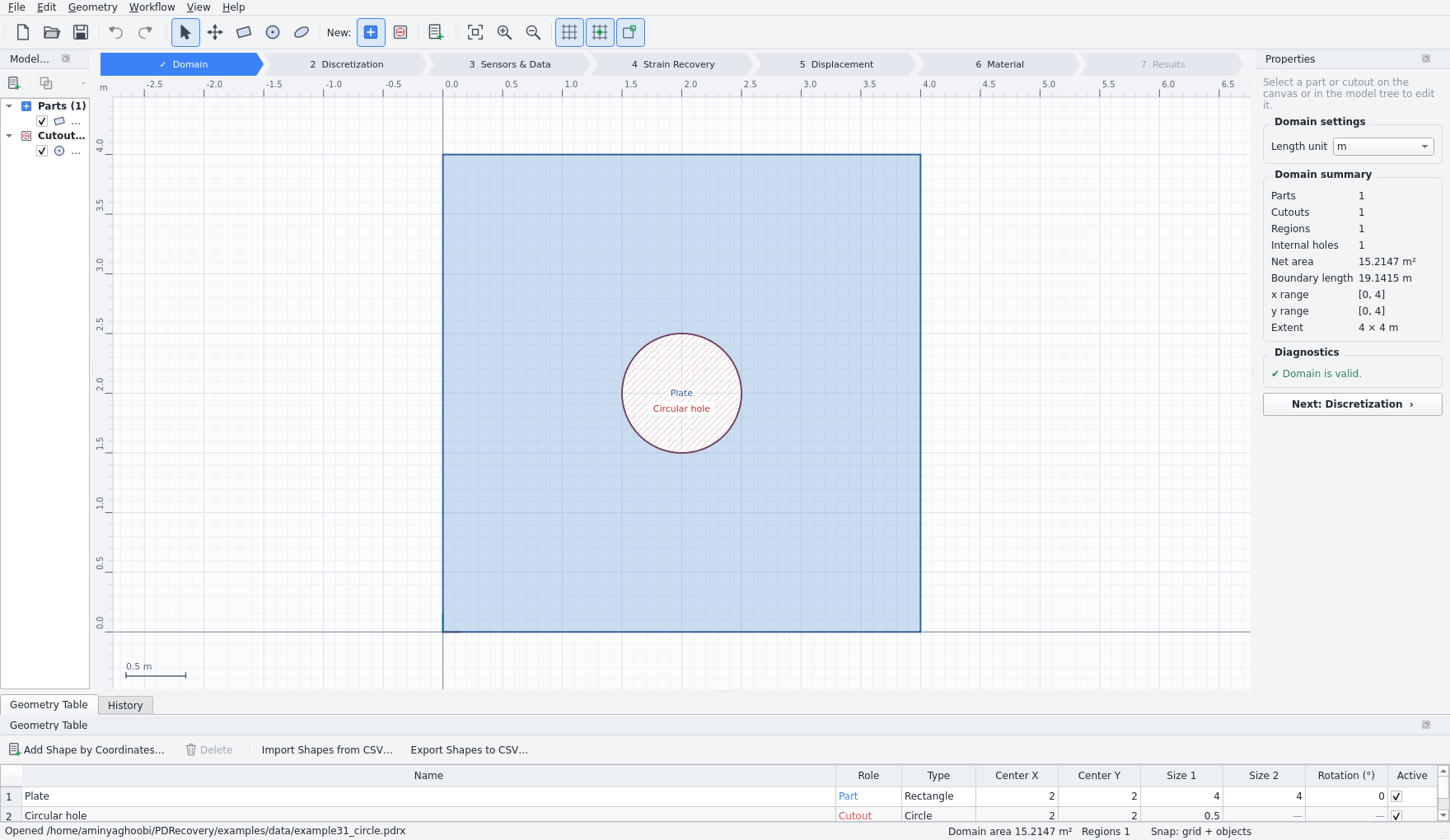Zoom in on the canvas
The image size is (1450, 840).
tap(504, 32)
